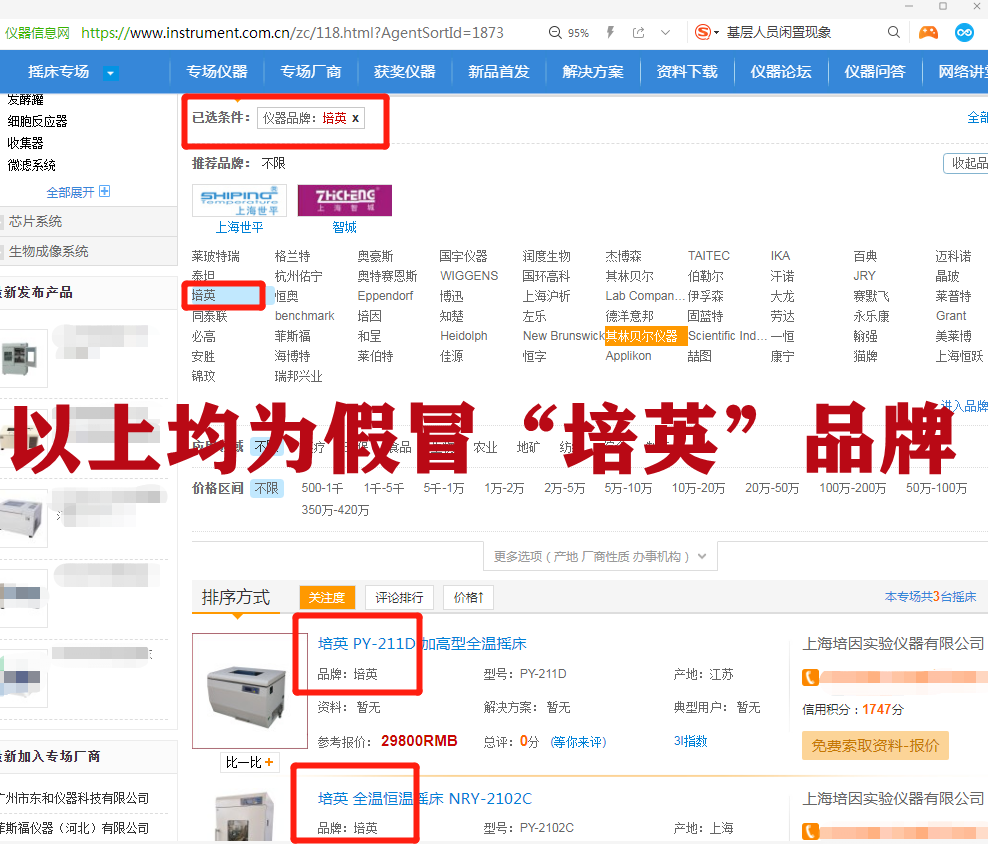Click 等你来评 review link
Screen dimensions: 988x844
click(578, 742)
